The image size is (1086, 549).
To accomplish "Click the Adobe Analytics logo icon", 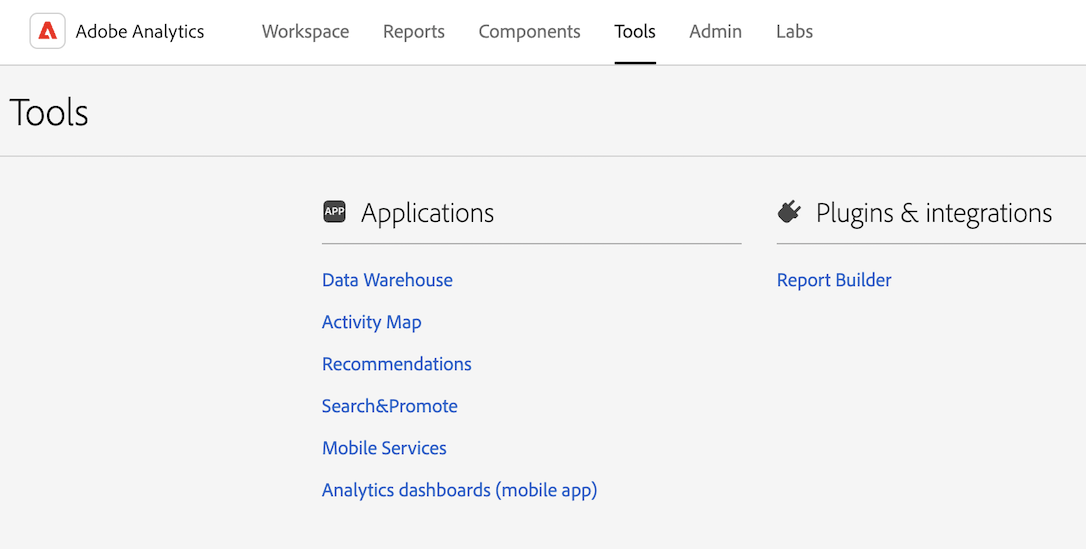I will click(47, 31).
